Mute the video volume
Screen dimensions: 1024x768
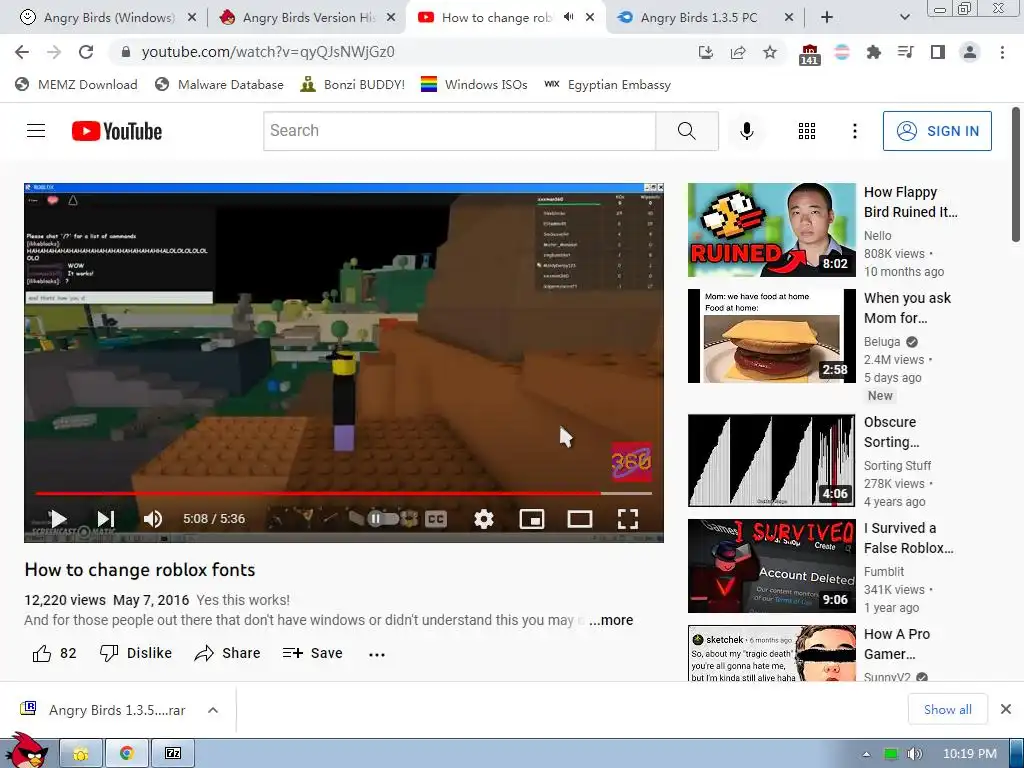coord(153,519)
